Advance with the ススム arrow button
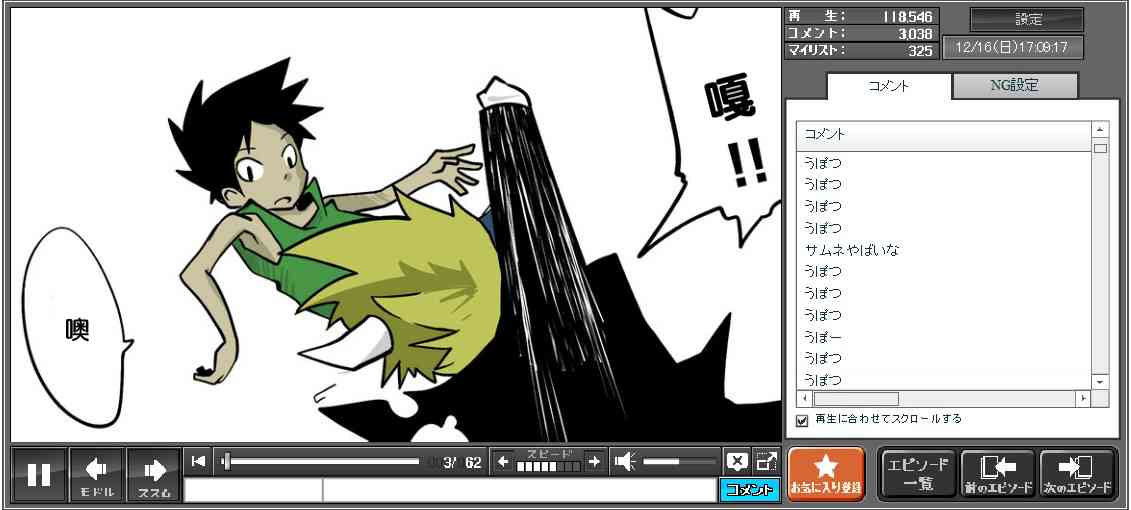 coord(154,474)
